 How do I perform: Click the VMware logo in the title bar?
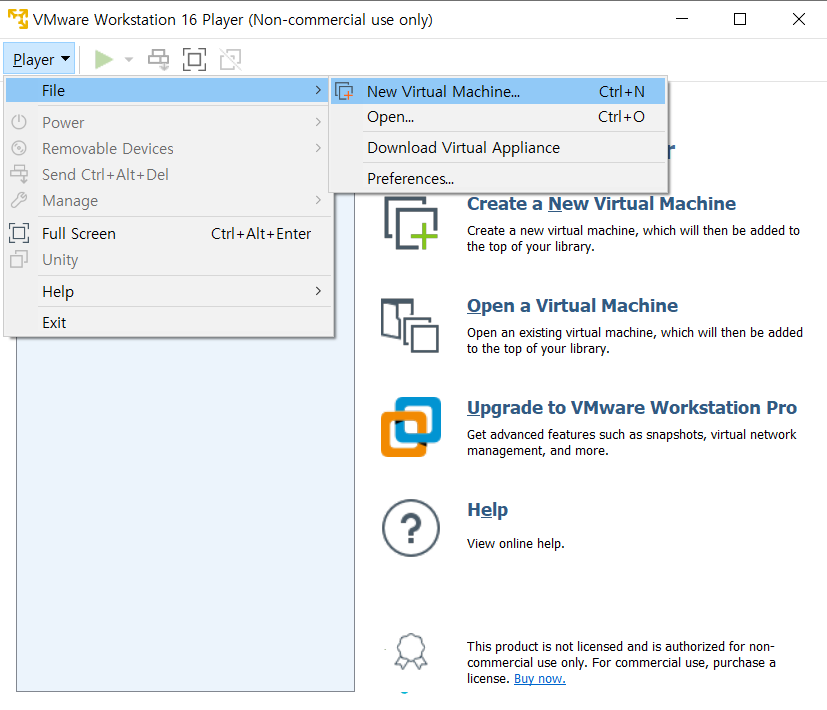18,18
